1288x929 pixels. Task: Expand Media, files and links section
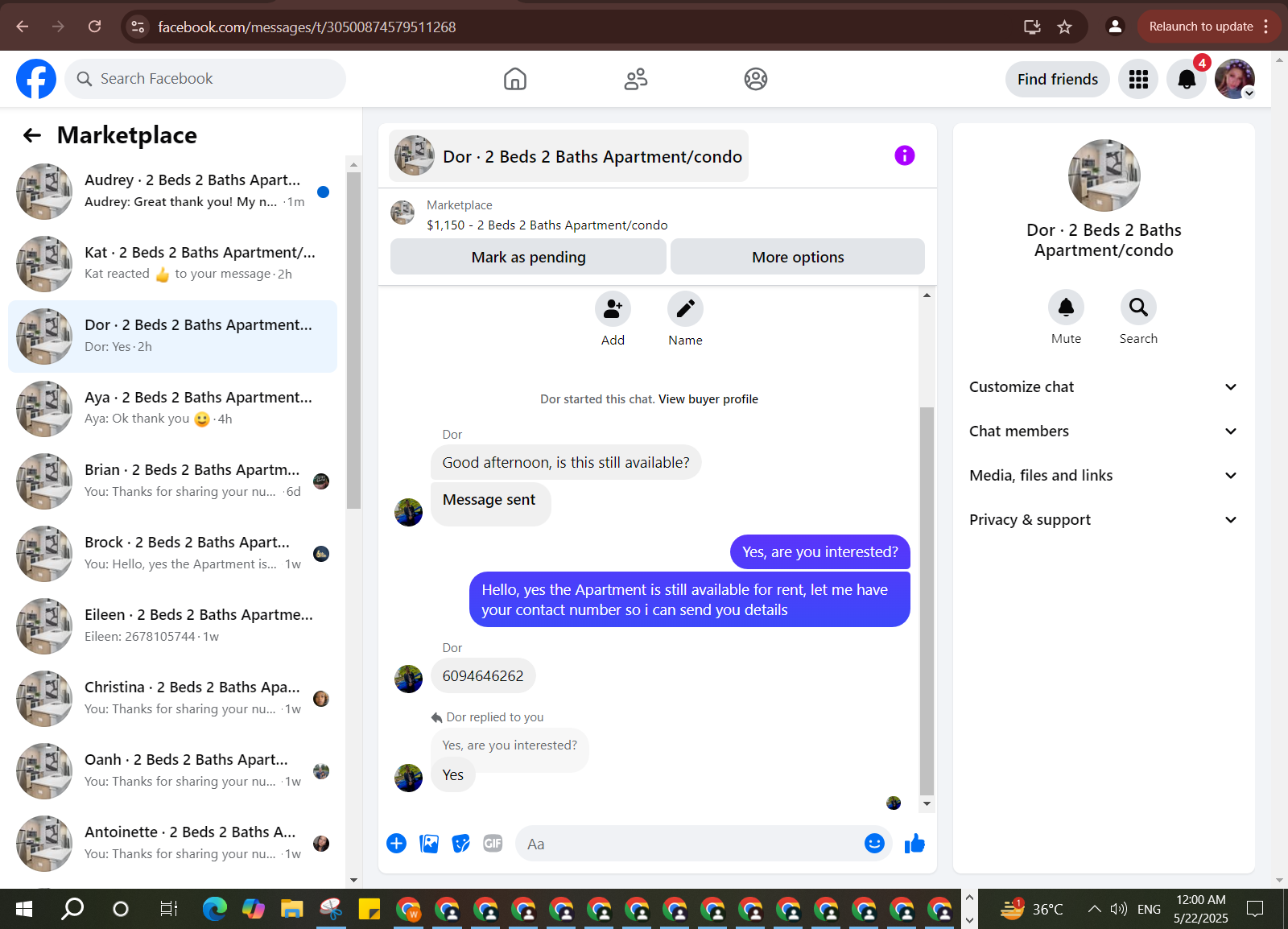tap(1103, 476)
